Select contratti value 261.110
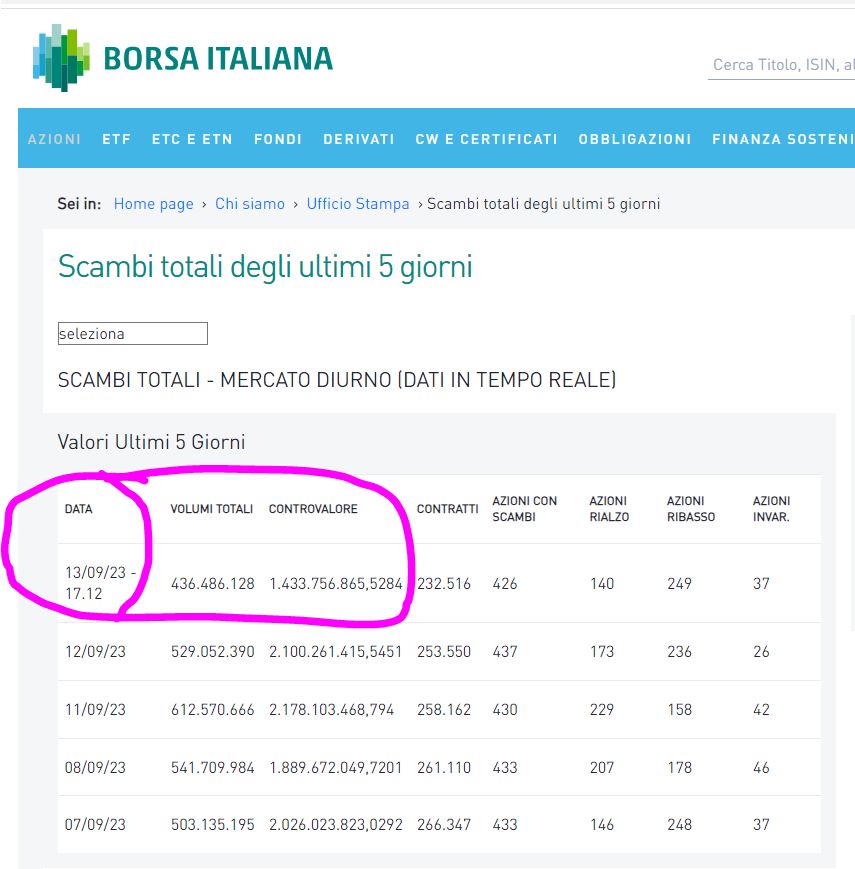 444,768
